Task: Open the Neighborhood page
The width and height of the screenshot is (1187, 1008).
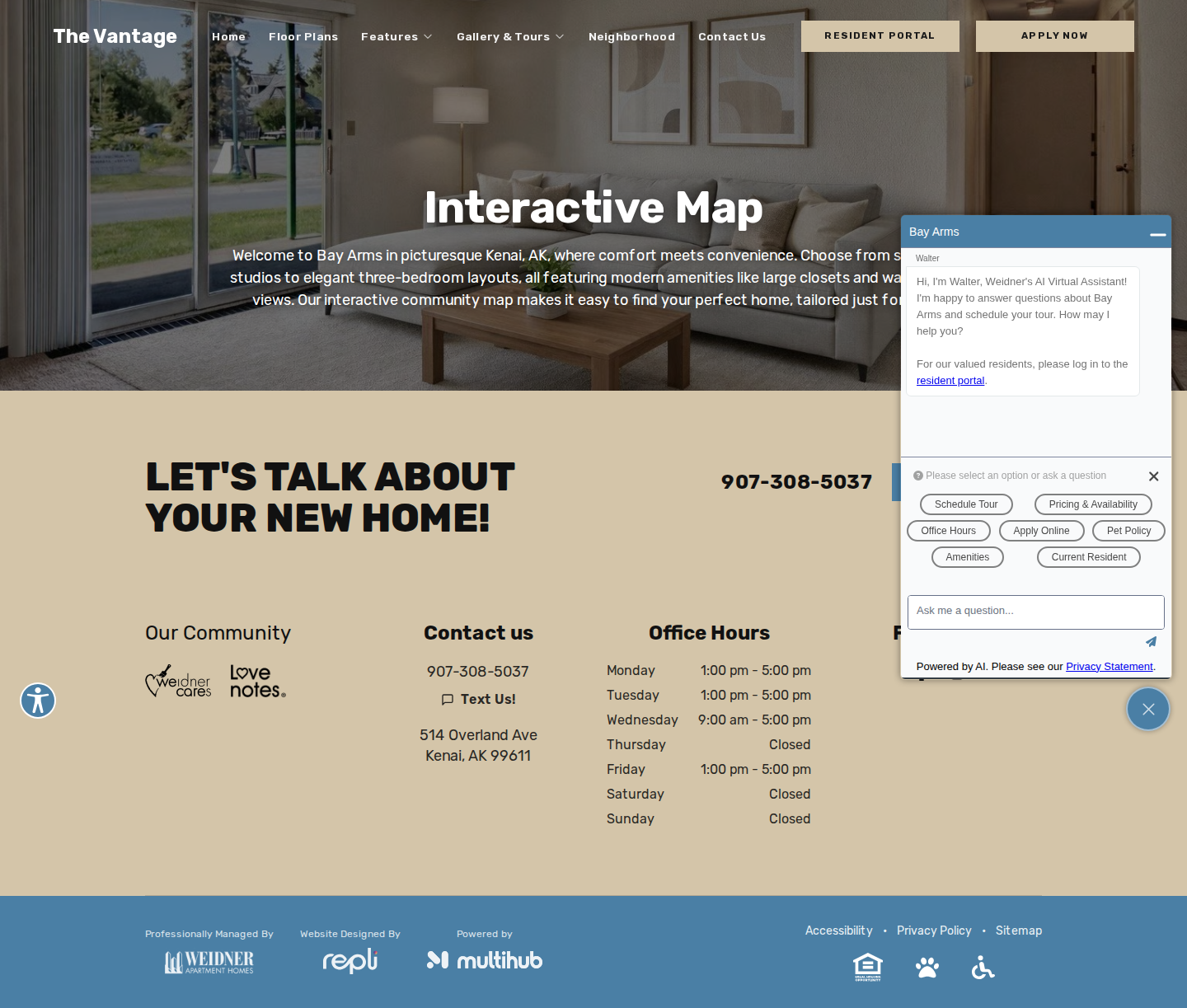Action: pos(631,37)
